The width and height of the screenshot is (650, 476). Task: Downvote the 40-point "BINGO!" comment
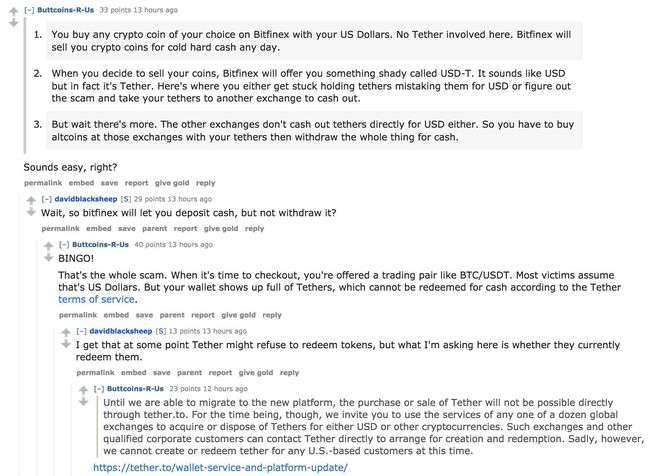[48, 257]
